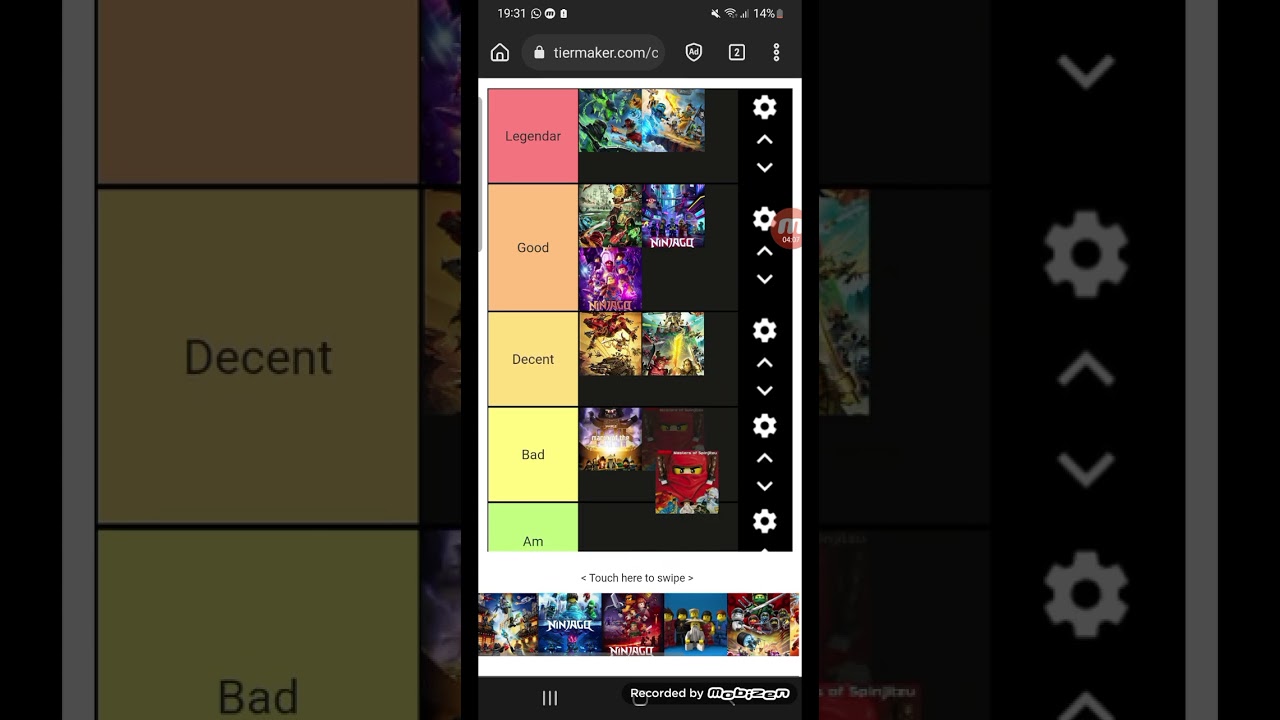Focus the tiermaker.com address bar

pos(595,53)
